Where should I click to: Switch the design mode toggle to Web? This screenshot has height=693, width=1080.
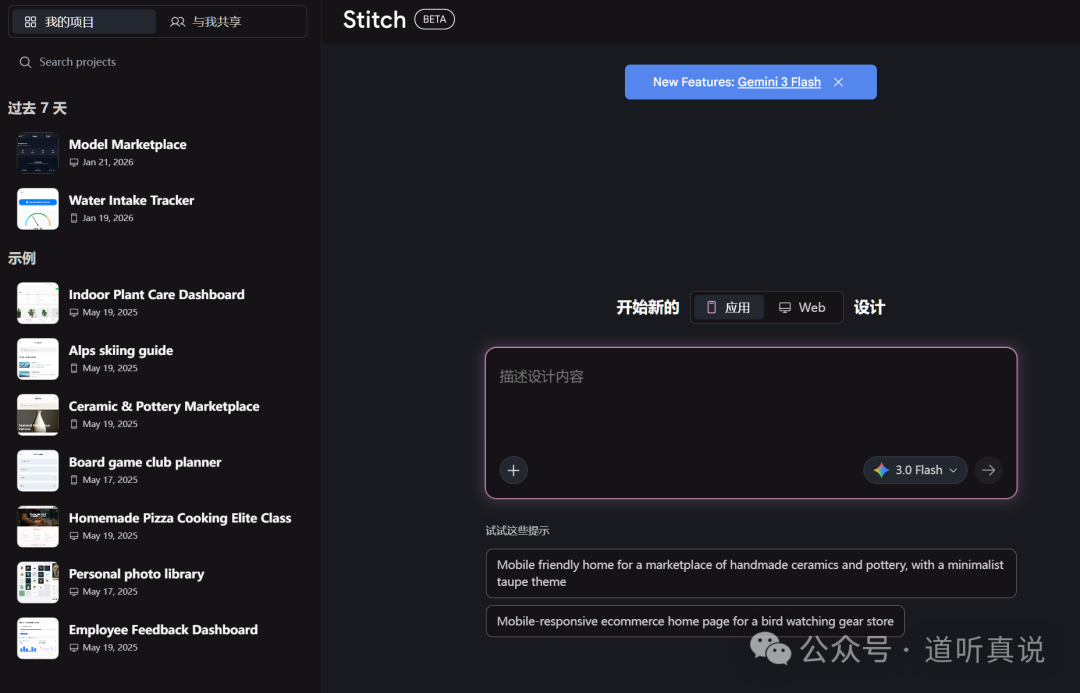803,307
